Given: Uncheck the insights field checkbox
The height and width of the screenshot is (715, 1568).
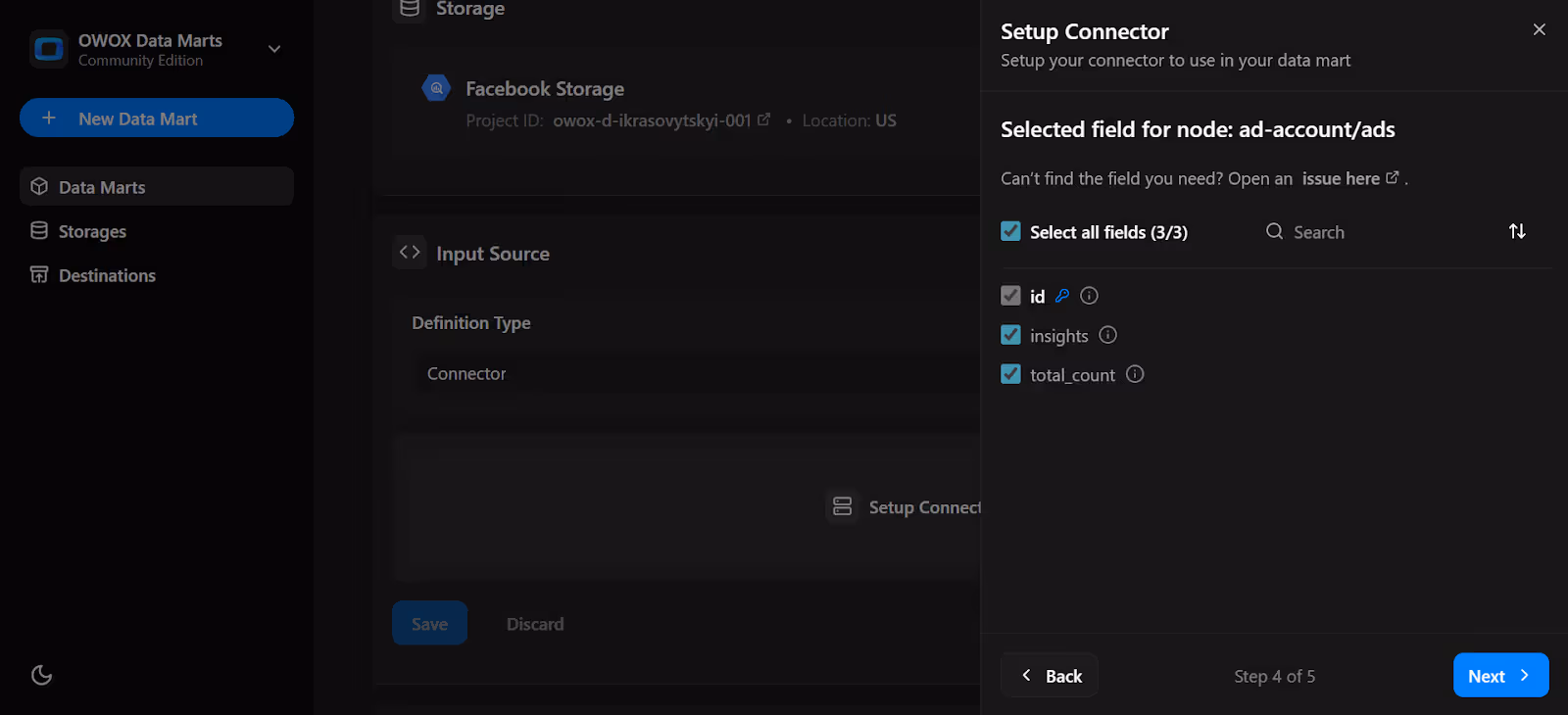Looking at the screenshot, I should click(1010, 335).
